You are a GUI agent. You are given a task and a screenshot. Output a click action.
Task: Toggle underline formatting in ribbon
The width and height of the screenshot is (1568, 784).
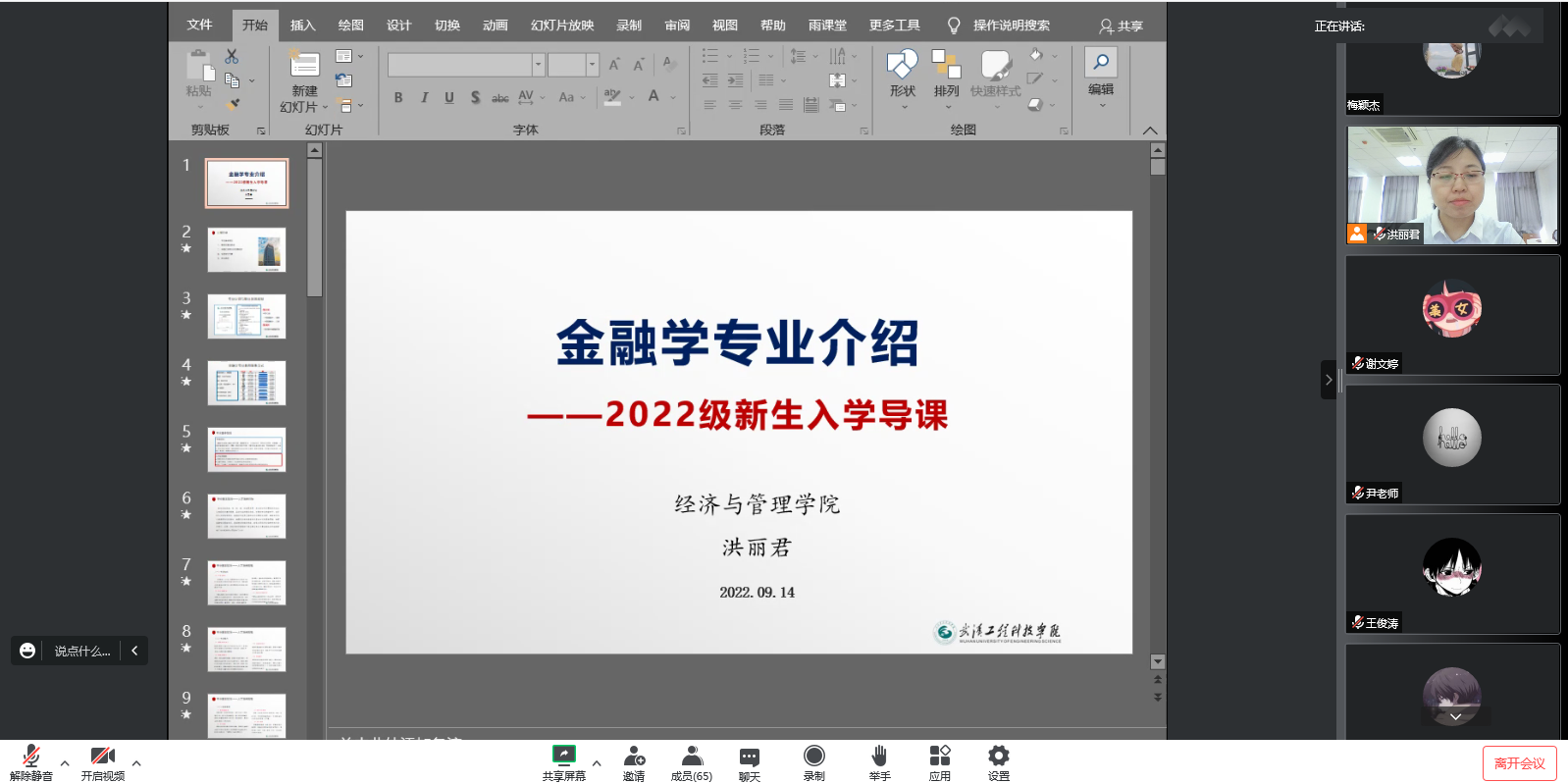[449, 97]
